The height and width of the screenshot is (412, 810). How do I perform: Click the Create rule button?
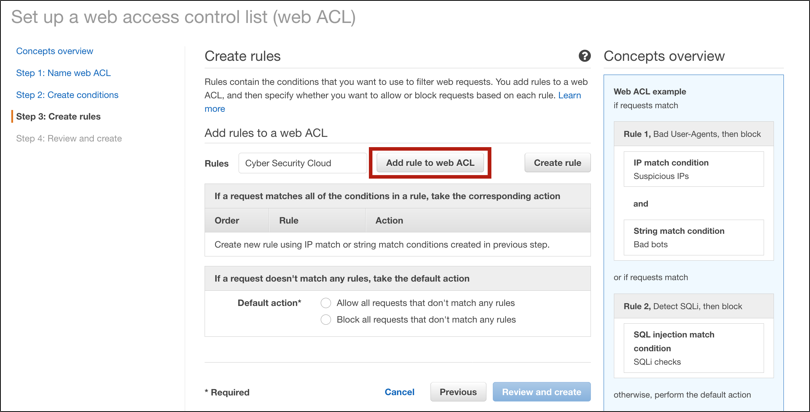click(x=557, y=163)
